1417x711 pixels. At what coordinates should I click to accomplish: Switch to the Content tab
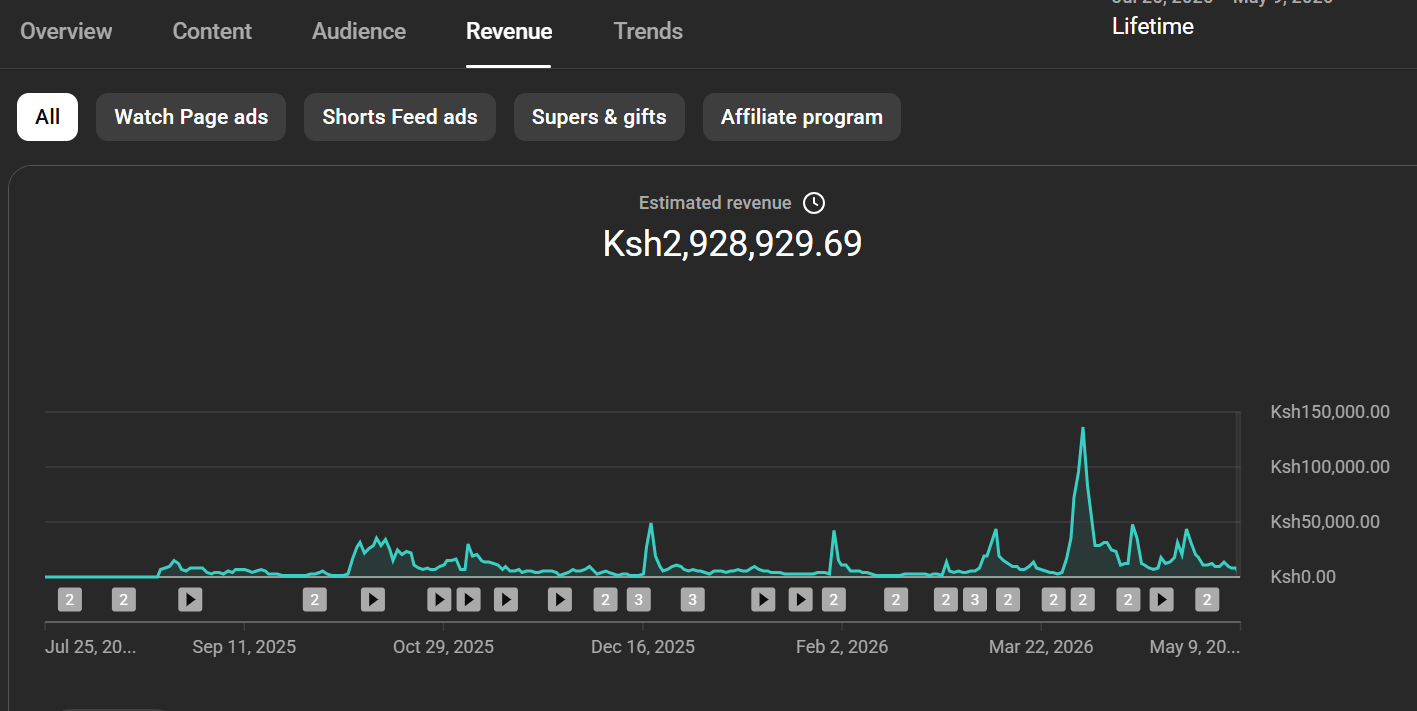(x=212, y=31)
